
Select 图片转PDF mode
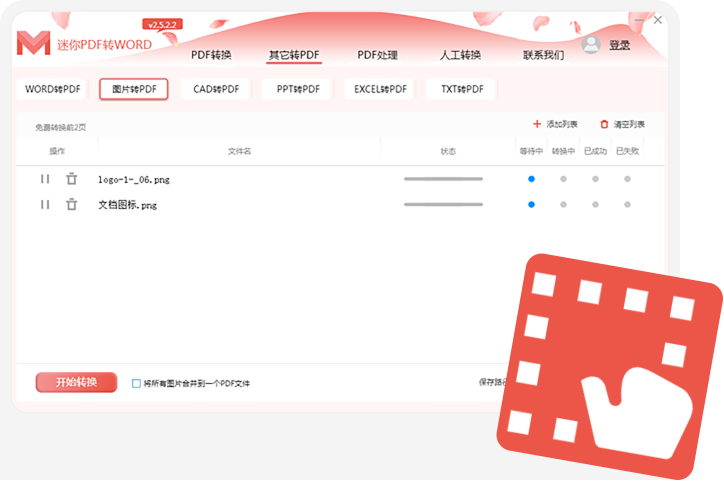click(x=134, y=89)
